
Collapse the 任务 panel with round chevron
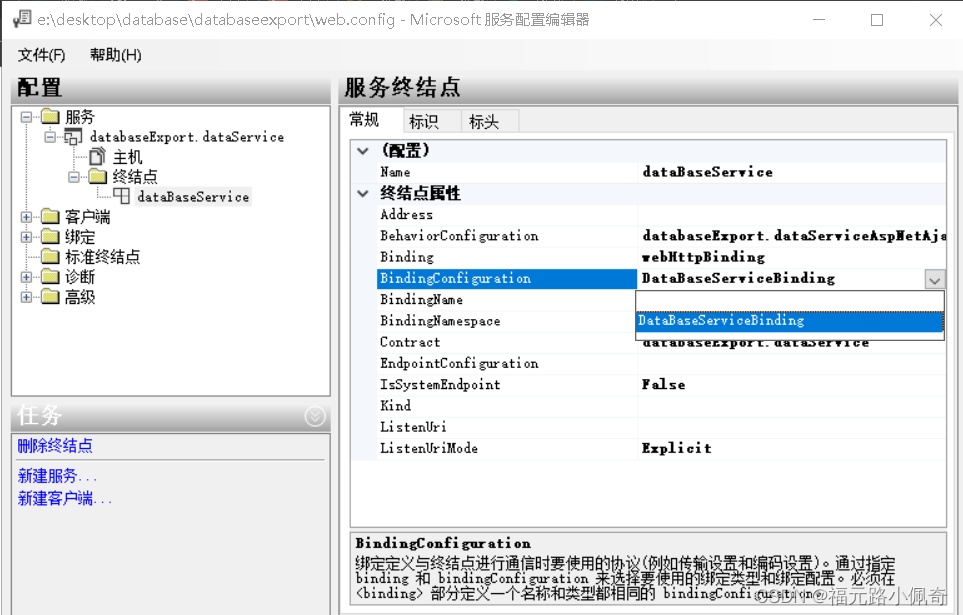click(315, 417)
